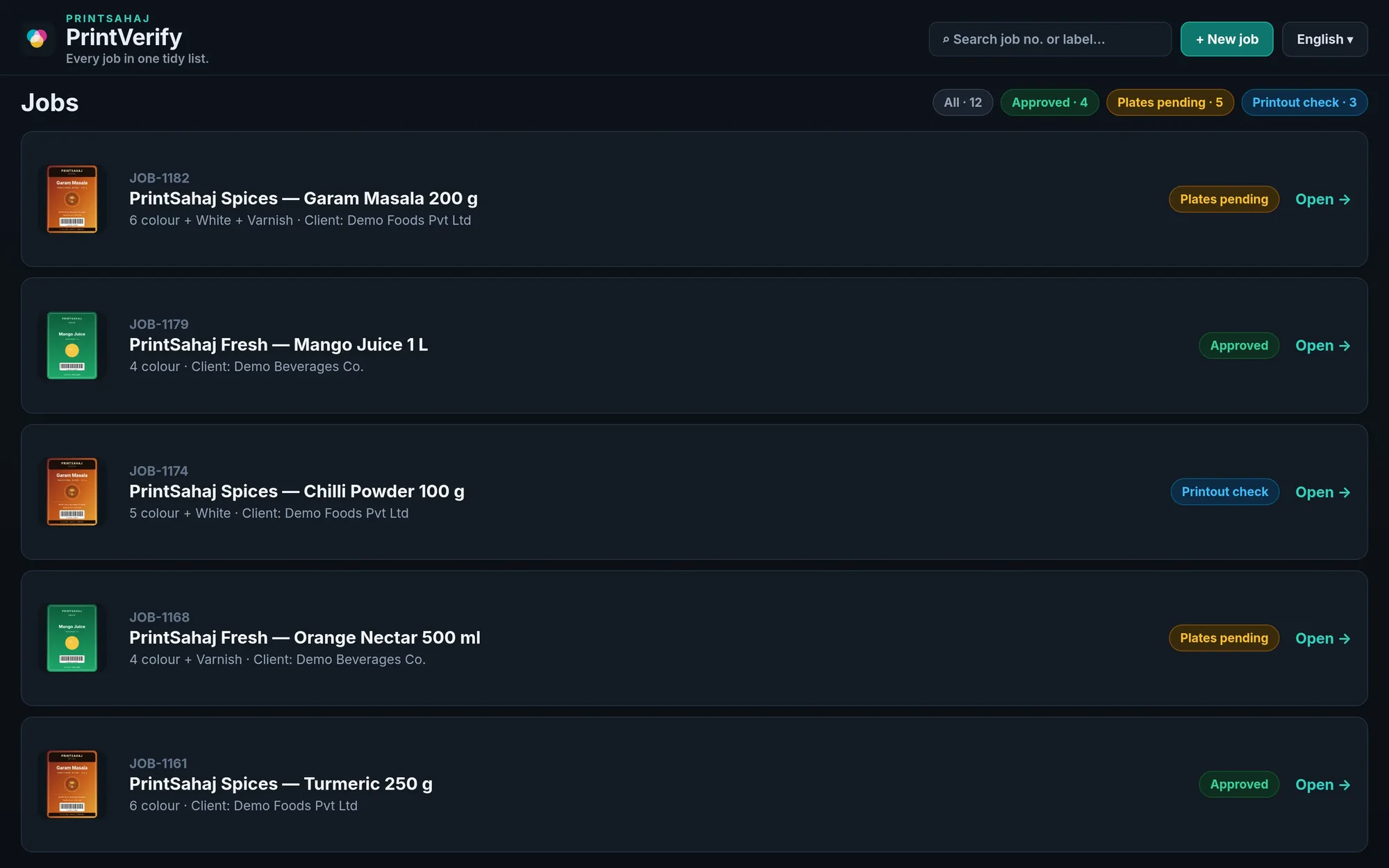Open the Garam Masala 200 g label thumbnail
1389x868 pixels.
72,199
